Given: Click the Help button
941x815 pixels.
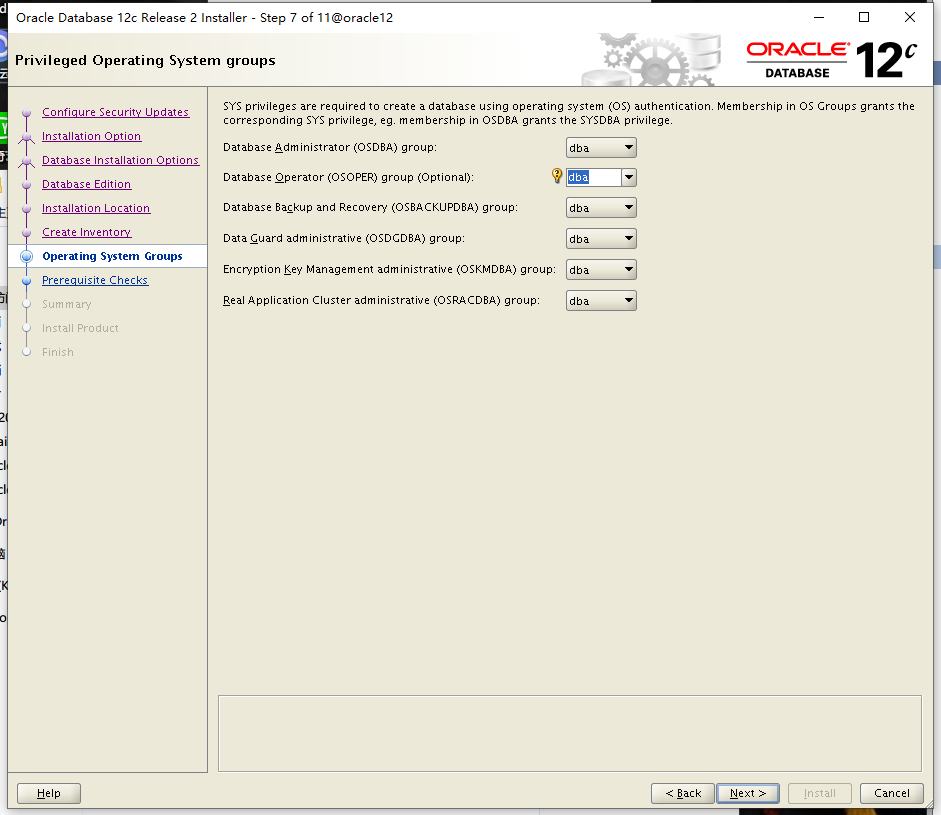Looking at the screenshot, I should pyautogui.click(x=49, y=793).
